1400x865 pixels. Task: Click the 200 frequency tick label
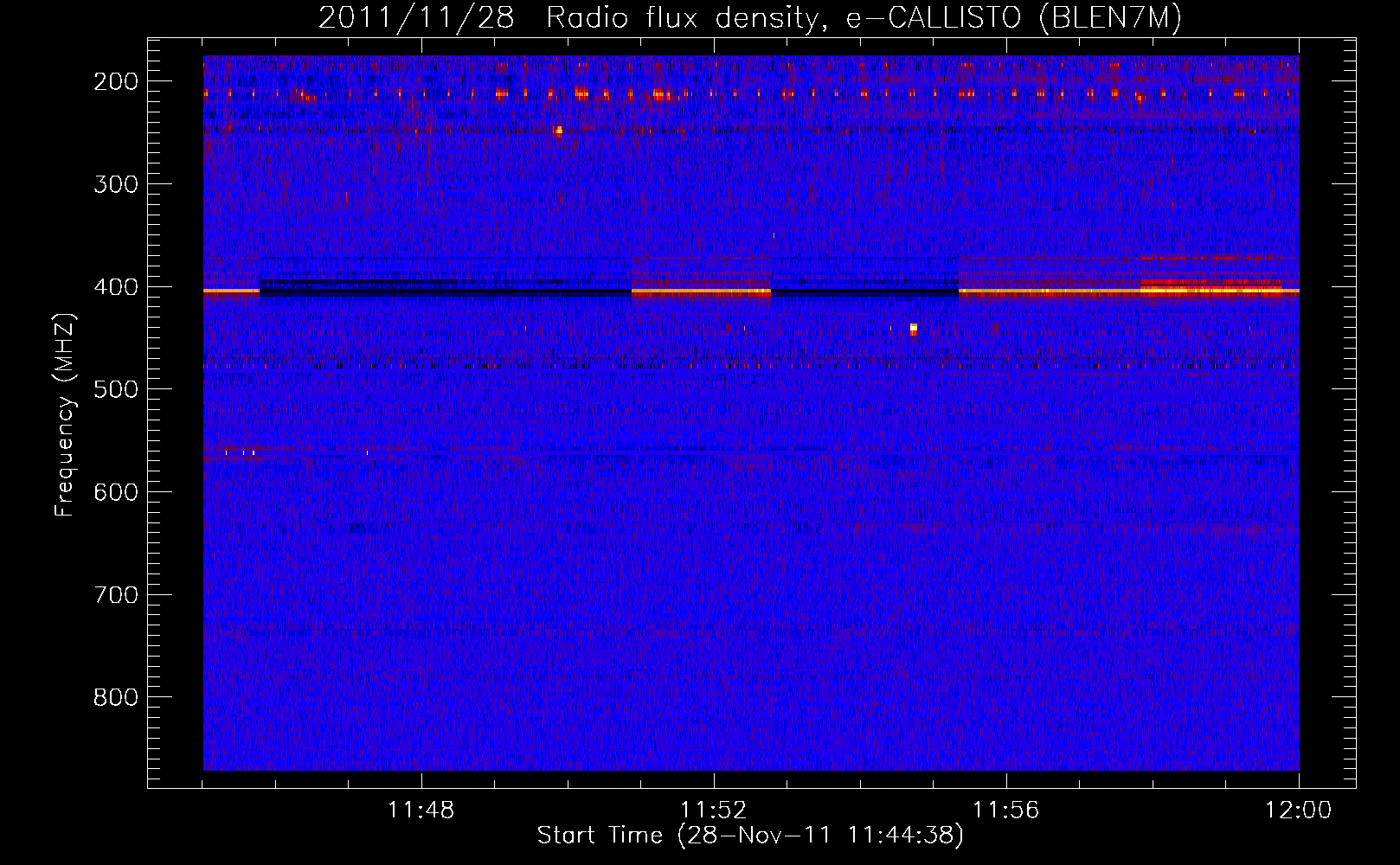(x=115, y=81)
